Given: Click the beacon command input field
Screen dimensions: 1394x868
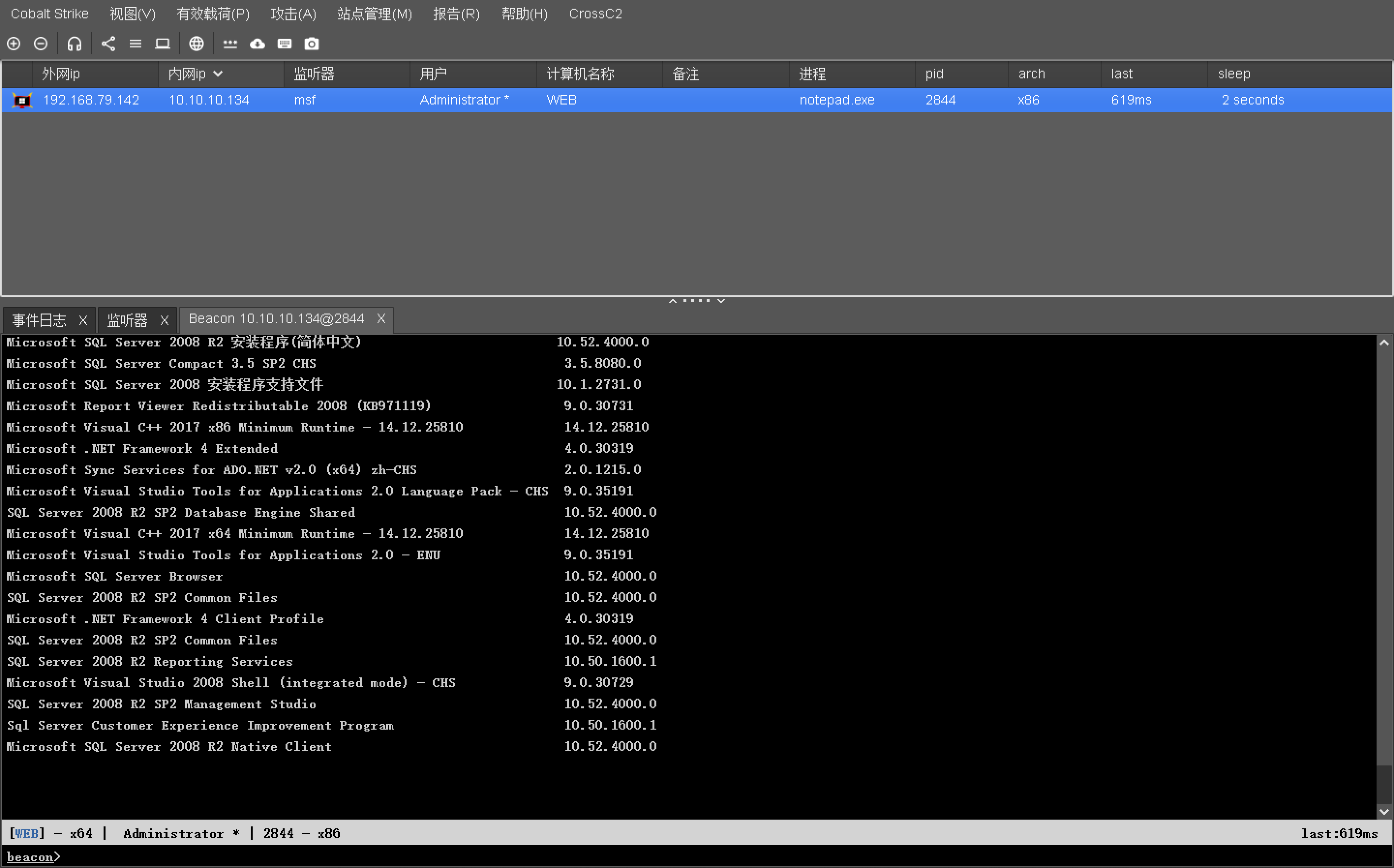Looking at the screenshot, I should tap(689, 856).
